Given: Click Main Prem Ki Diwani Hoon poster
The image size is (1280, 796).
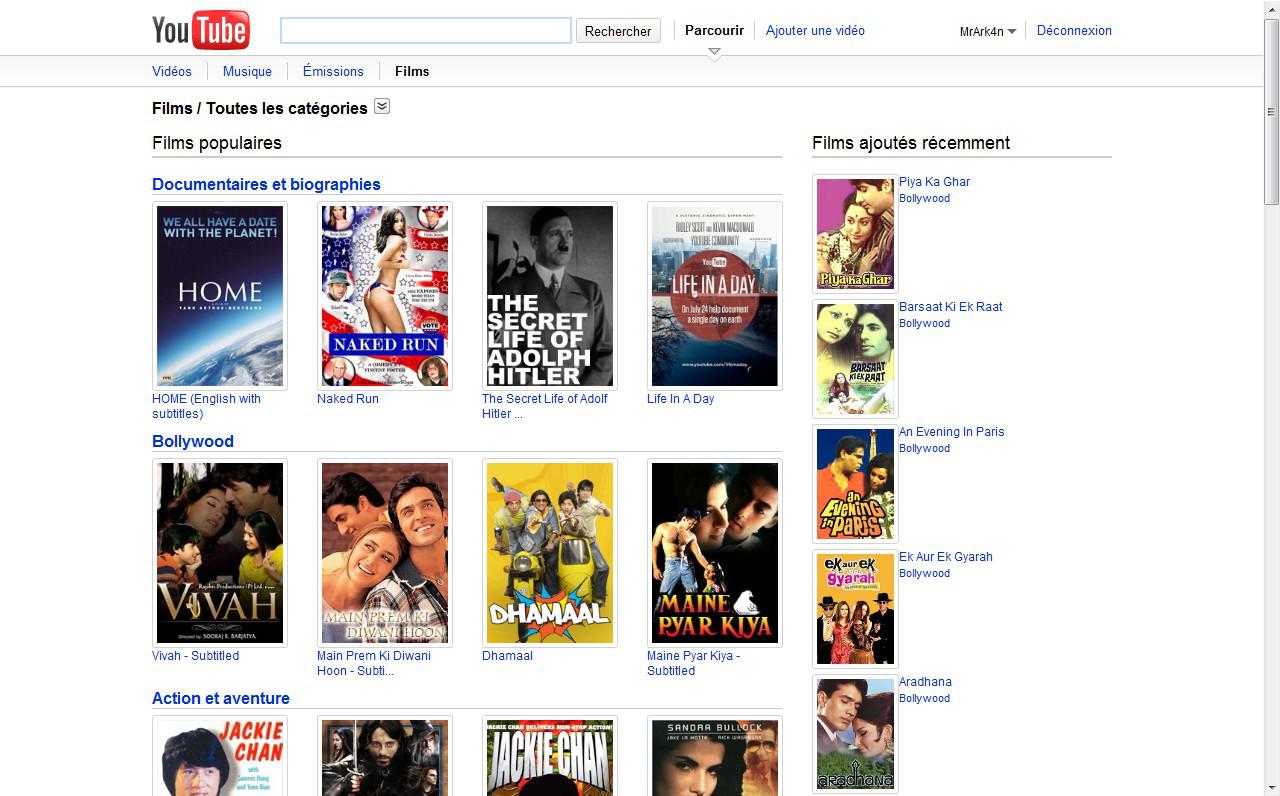Looking at the screenshot, I should pos(385,553).
